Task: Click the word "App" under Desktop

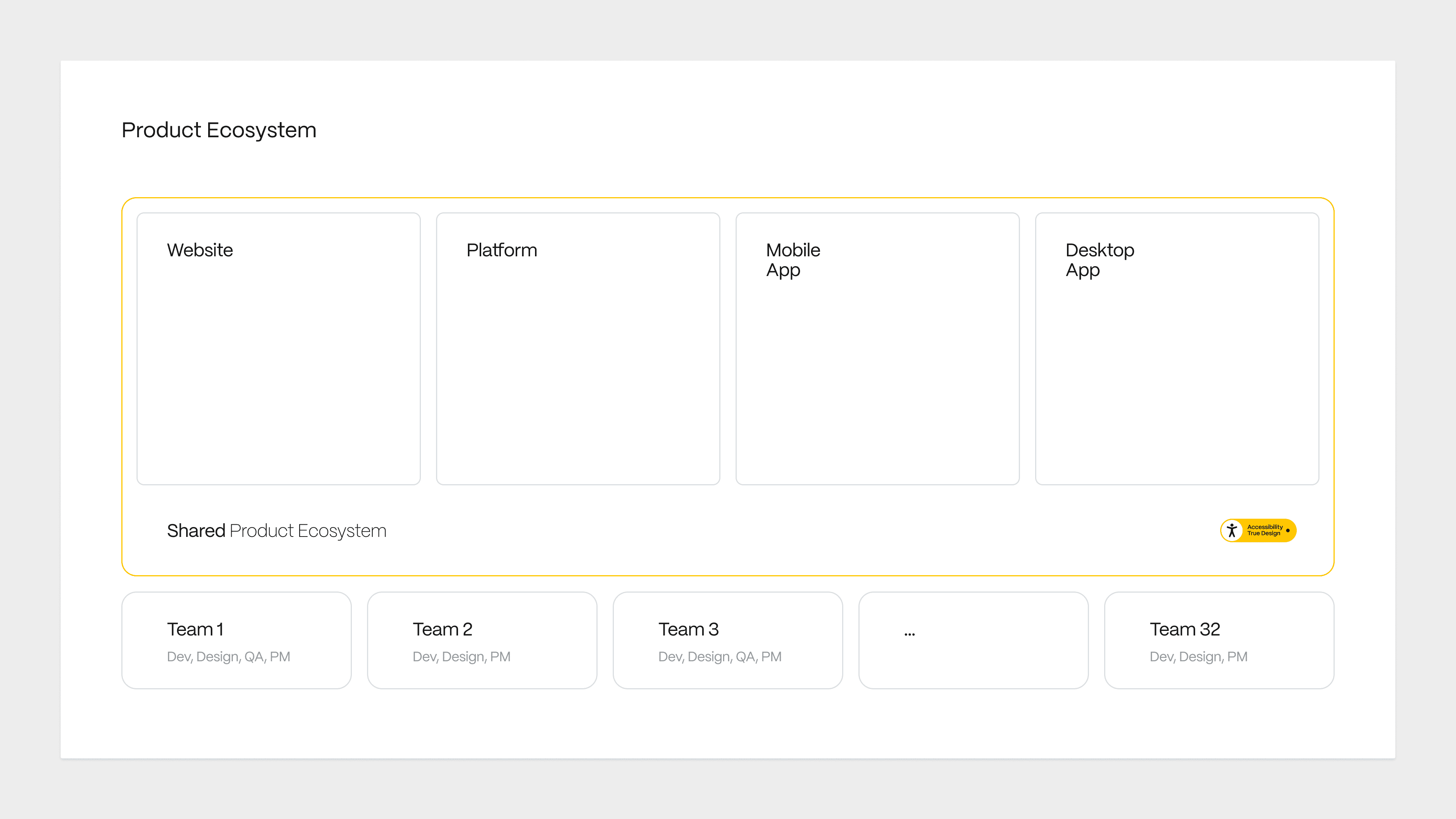Action: [x=1083, y=271]
